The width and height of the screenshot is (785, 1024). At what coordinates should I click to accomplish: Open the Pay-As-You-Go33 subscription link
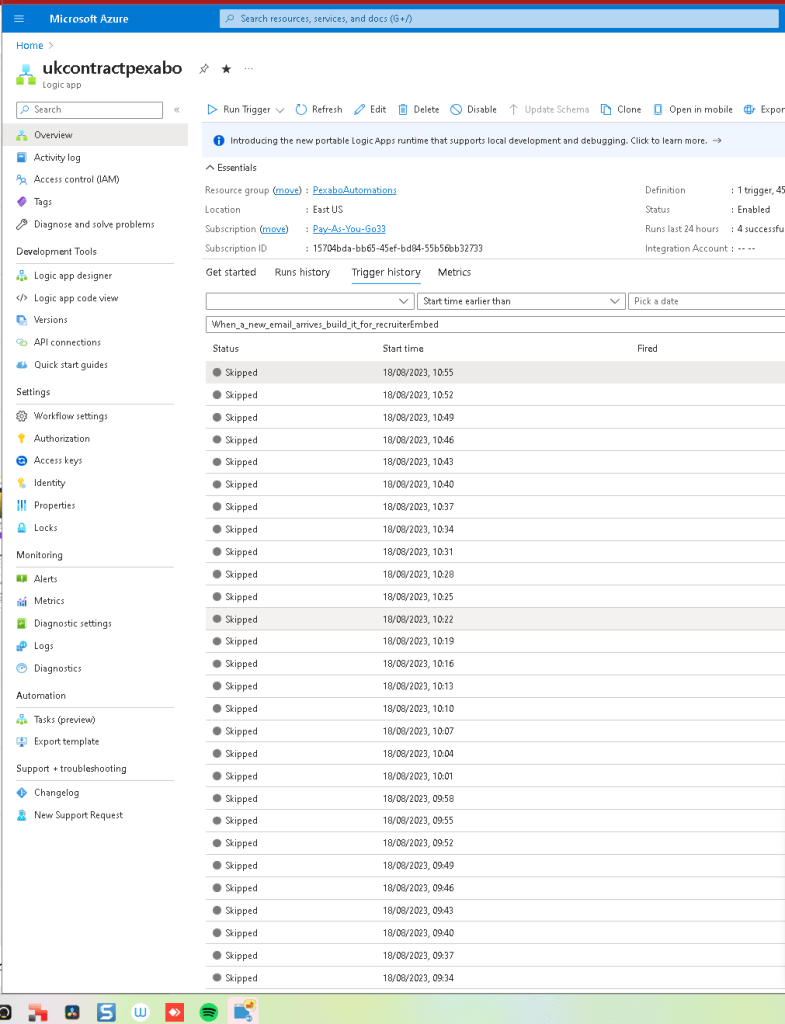[x=349, y=229]
